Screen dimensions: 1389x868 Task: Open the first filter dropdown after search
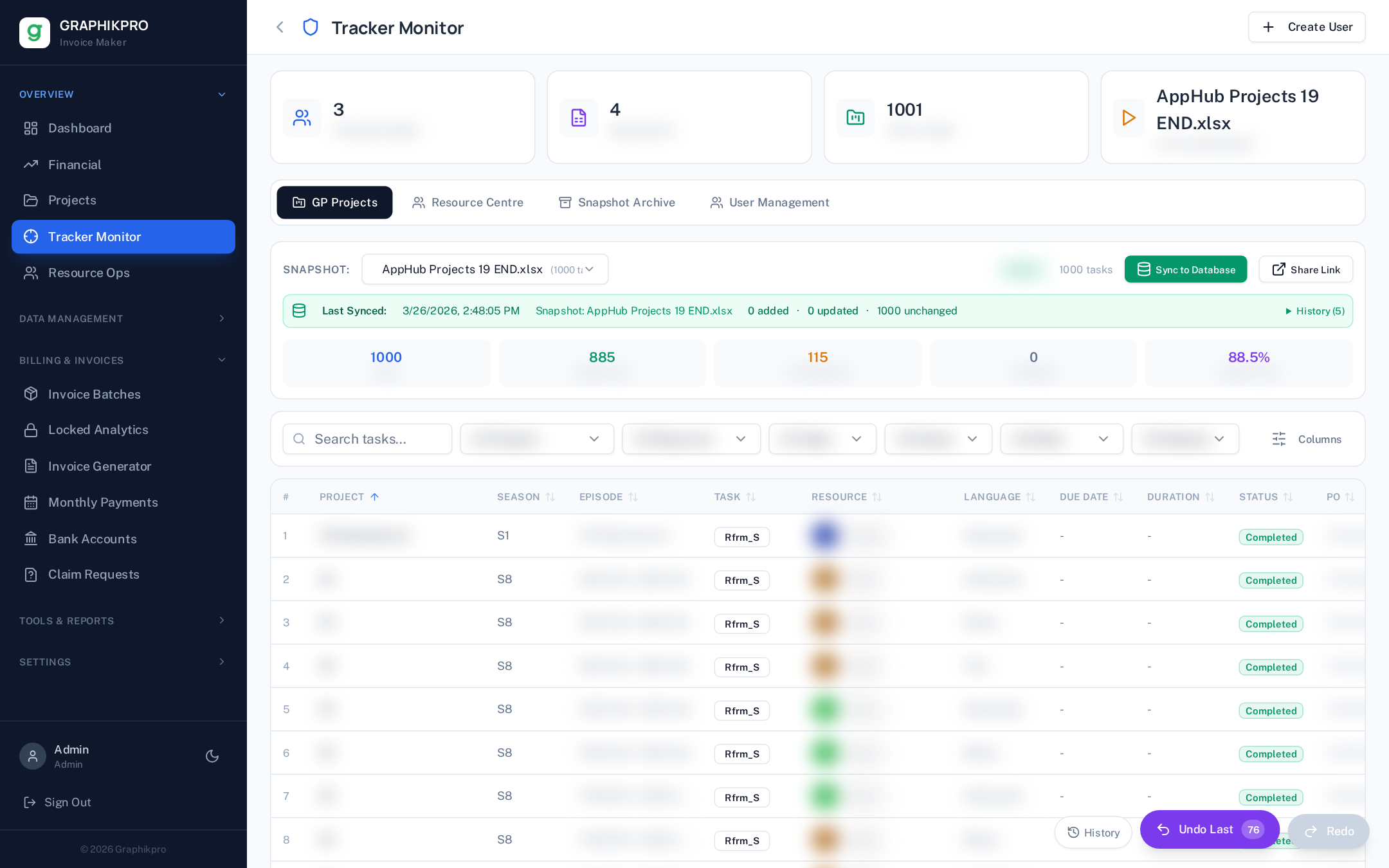537,439
